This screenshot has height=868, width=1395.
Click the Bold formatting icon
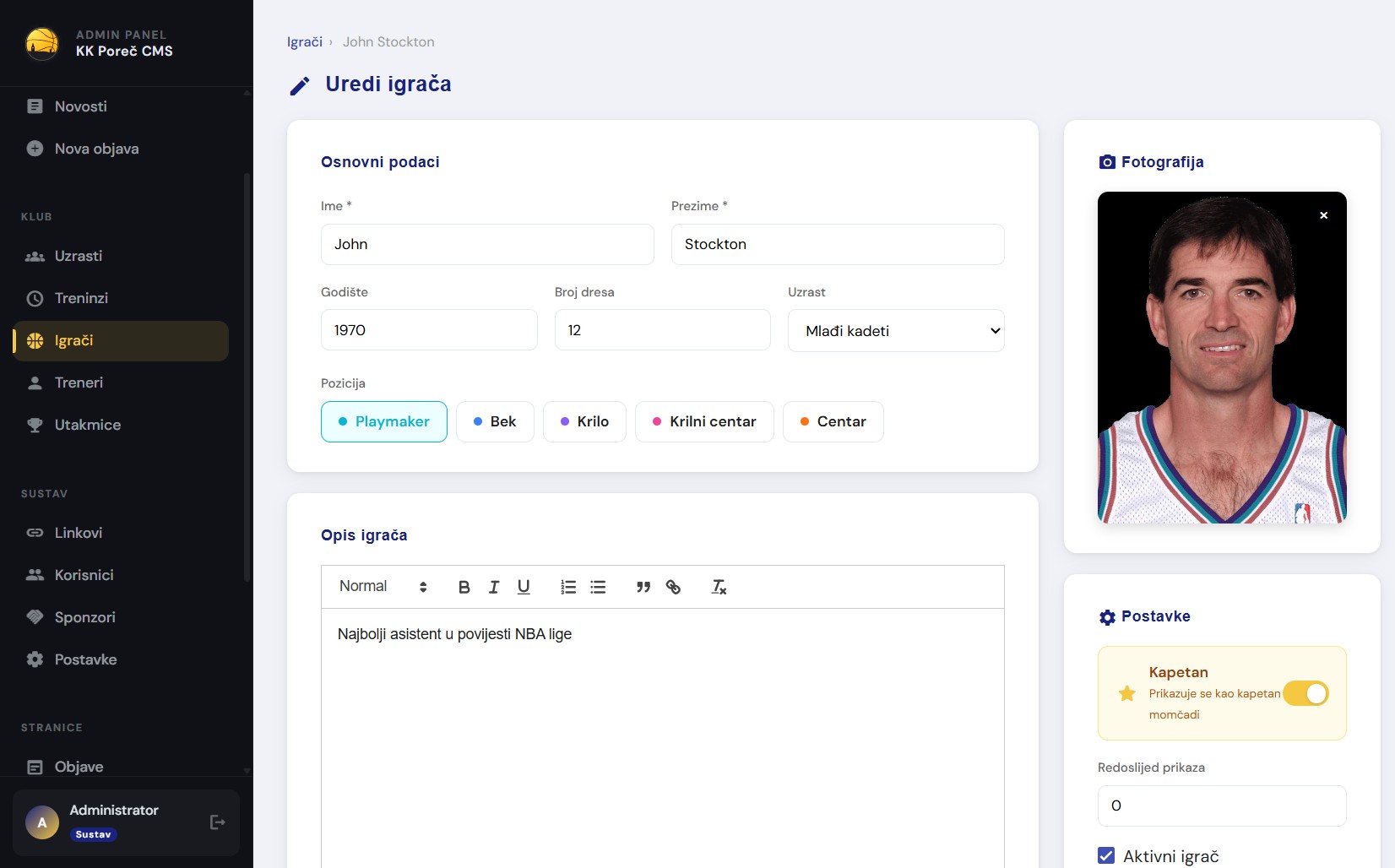[x=464, y=587]
